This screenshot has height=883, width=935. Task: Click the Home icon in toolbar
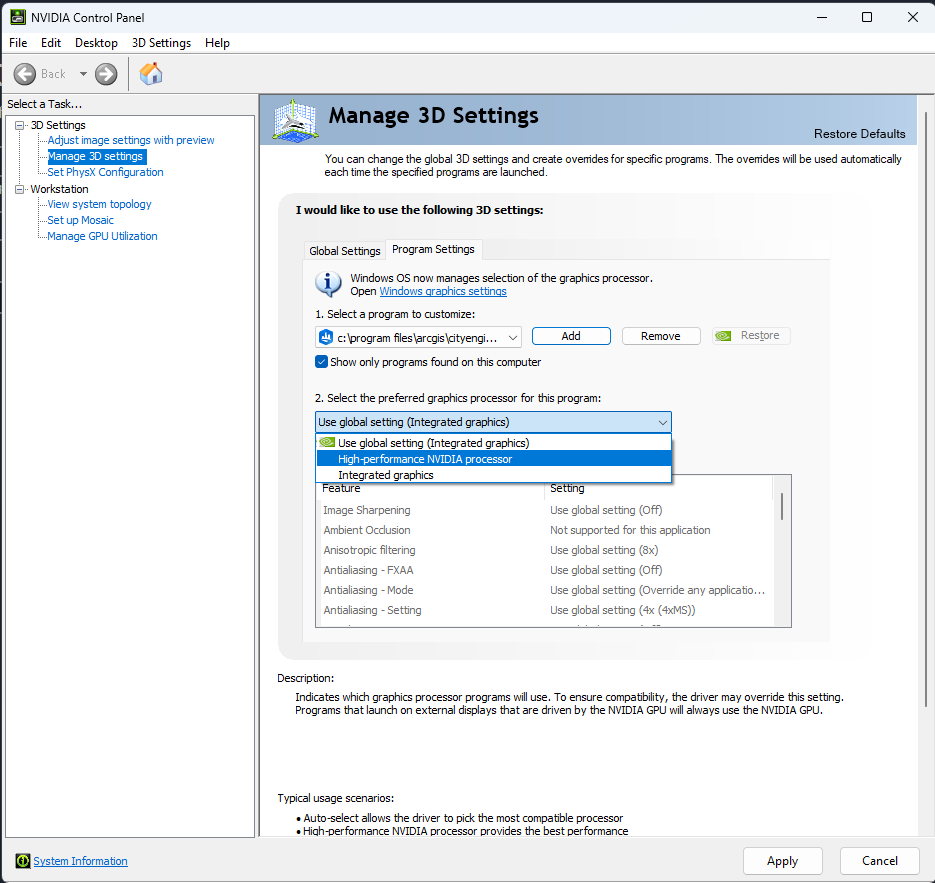click(x=151, y=74)
